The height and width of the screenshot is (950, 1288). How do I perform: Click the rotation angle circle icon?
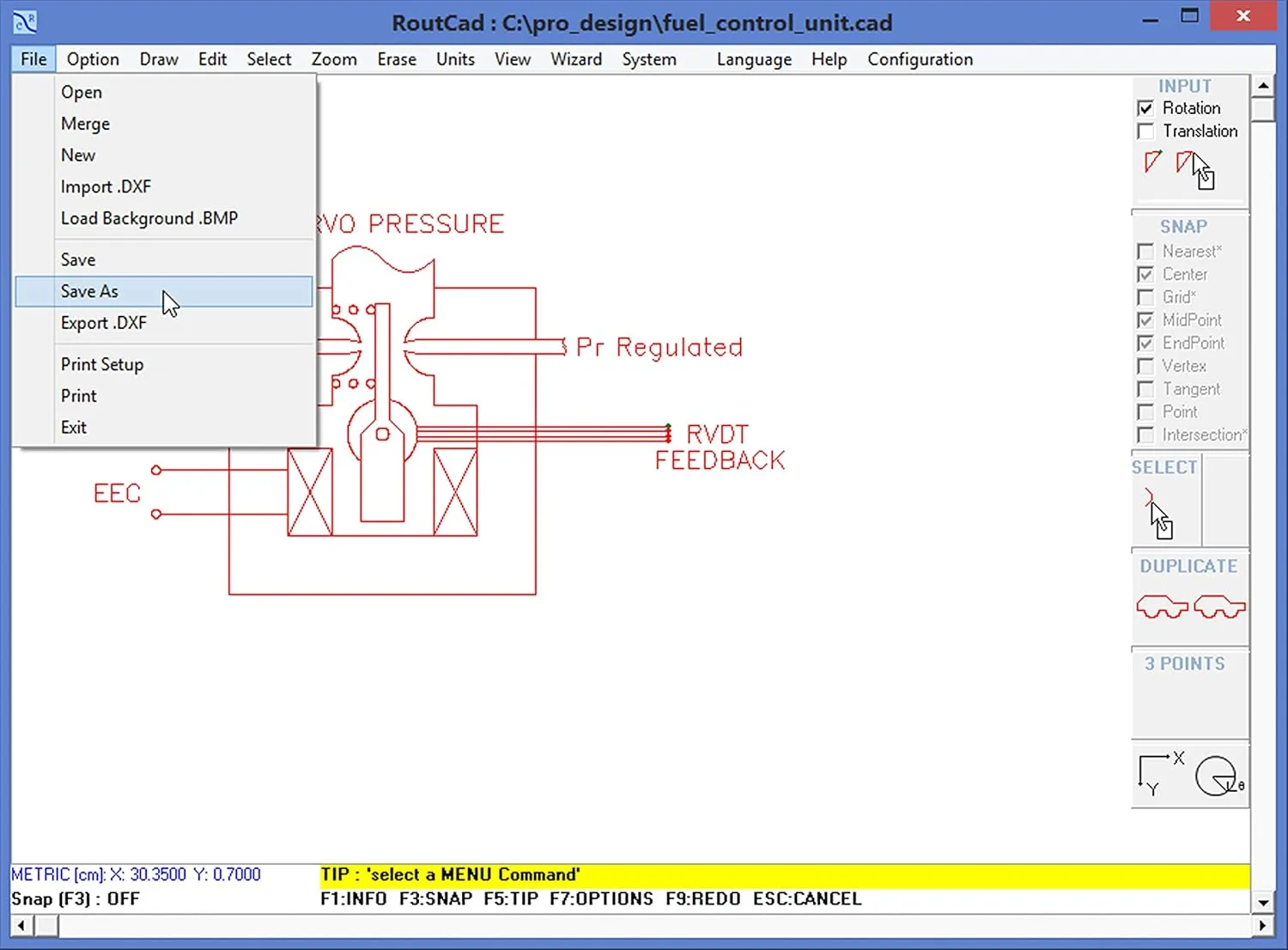1218,776
